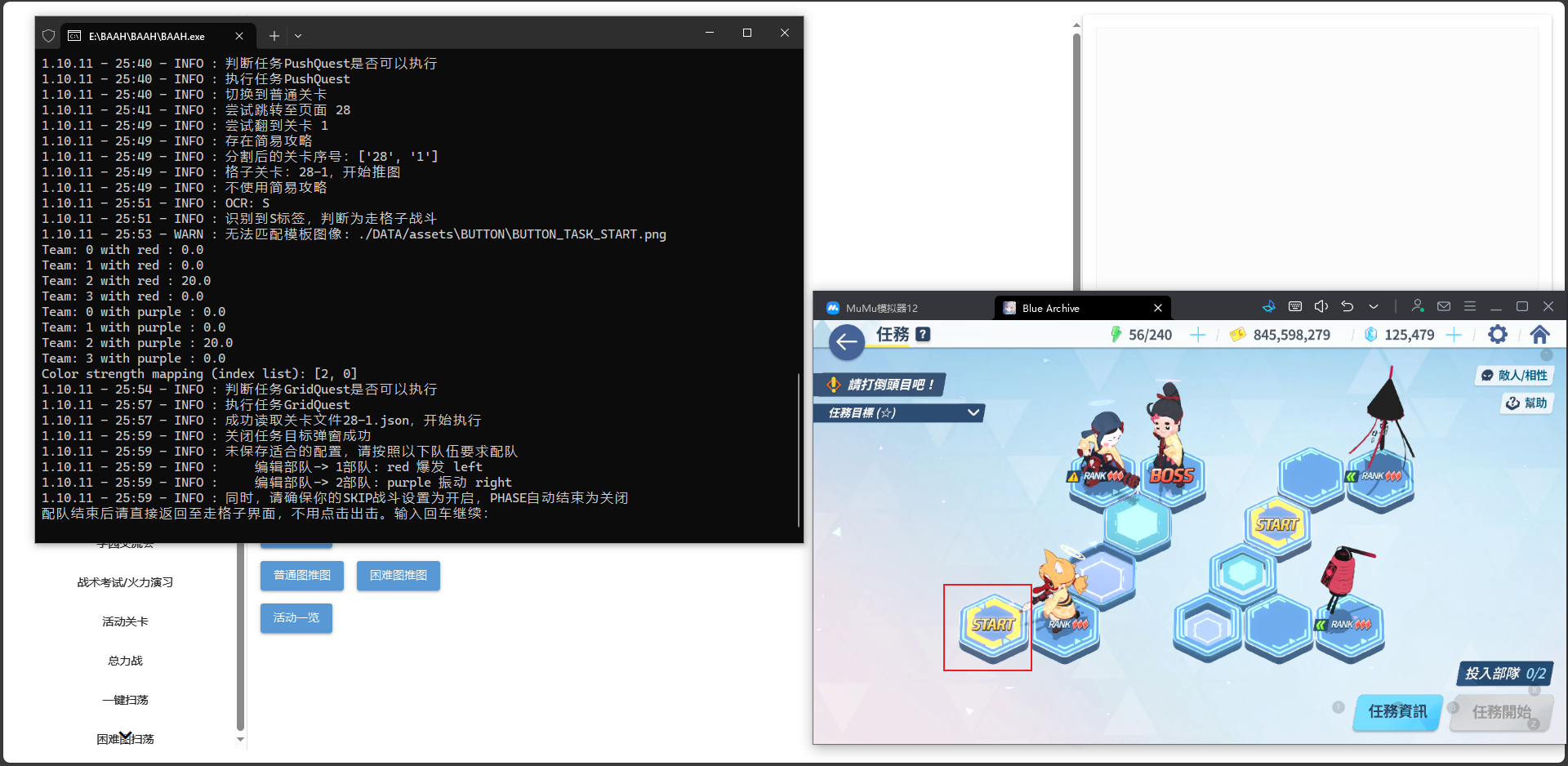Click the highlighted START hex tile

(988, 626)
